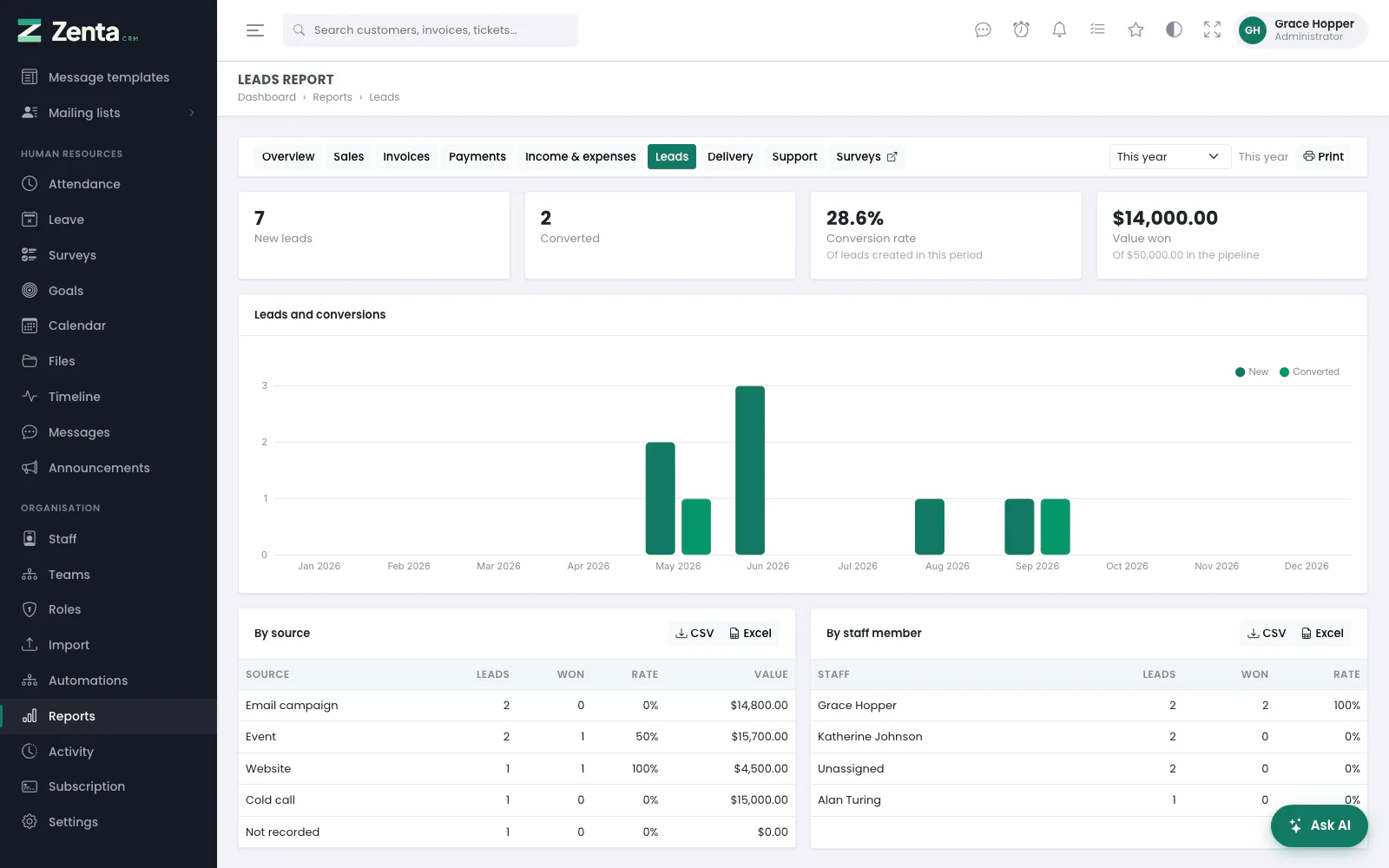Open Calendar in the sidebar
The width and height of the screenshot is (1389, 868).
point(109,325)
